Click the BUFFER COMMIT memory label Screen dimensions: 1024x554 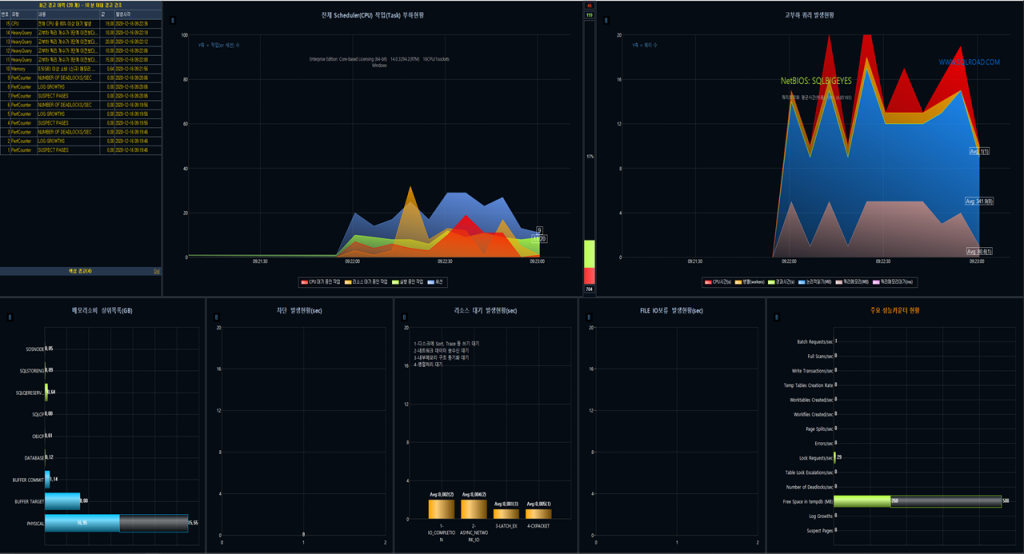click(28, 480)
